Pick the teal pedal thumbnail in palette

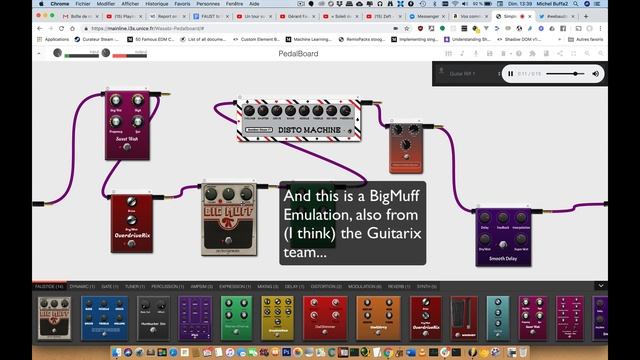click(498, 318)
